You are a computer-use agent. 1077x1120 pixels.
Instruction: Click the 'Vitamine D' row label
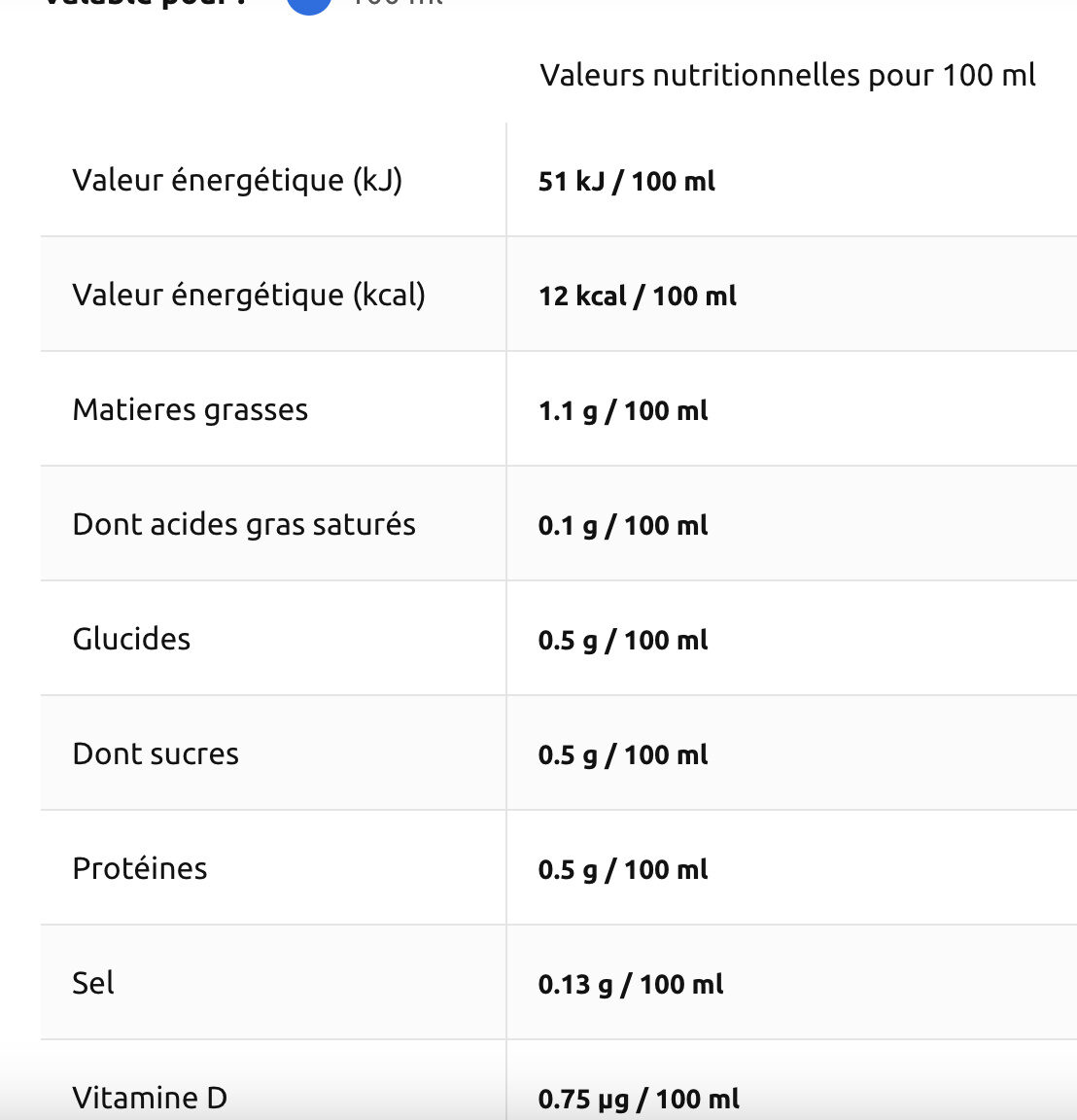click(x=150, y=1099)
